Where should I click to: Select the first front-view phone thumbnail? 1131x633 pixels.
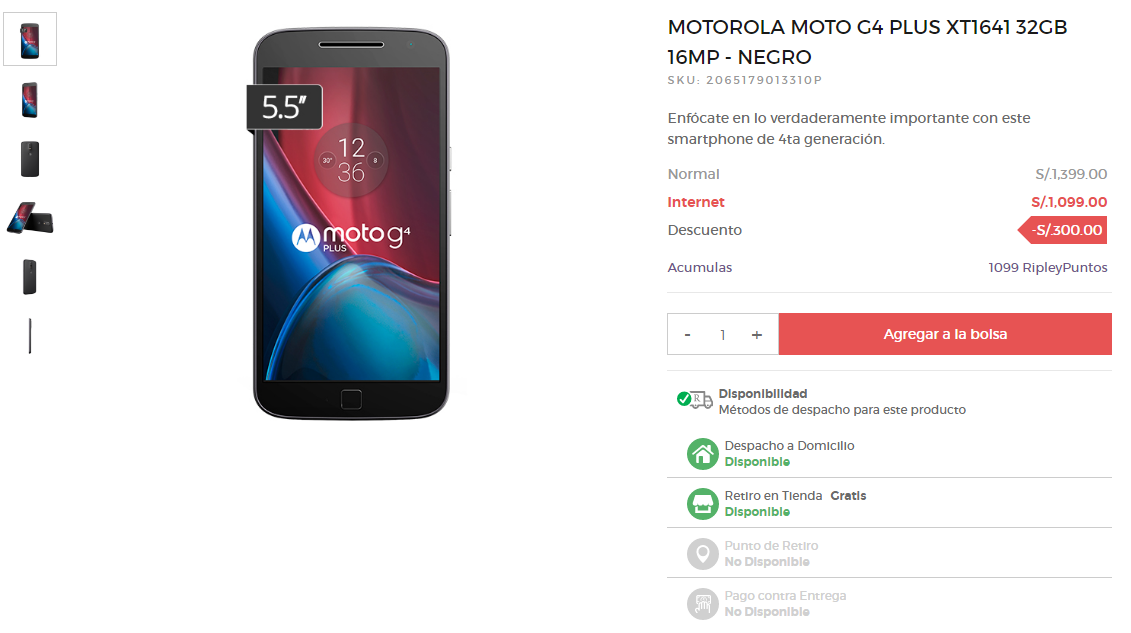click(x=30, y=40)
